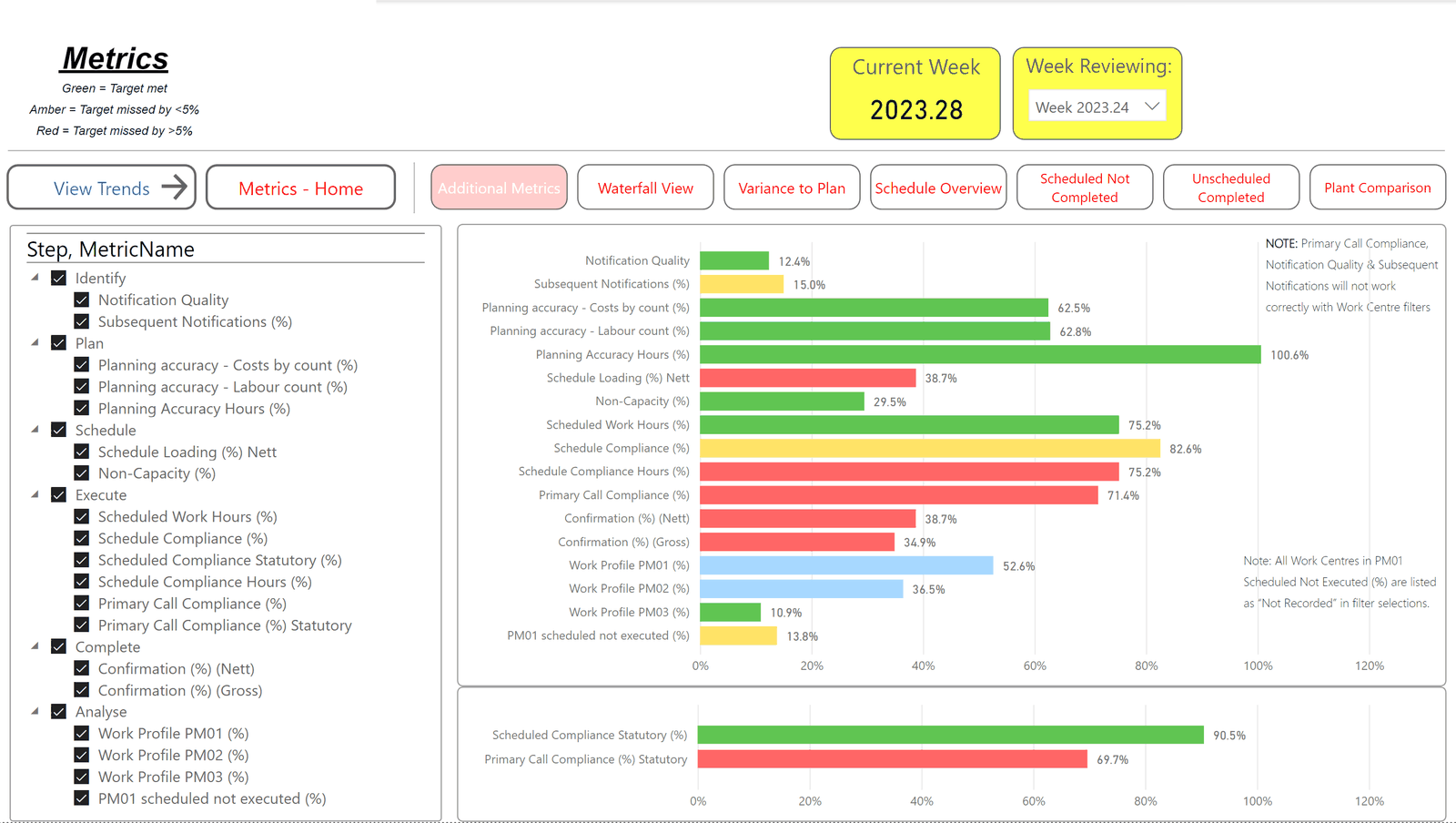Click the green Planning Accuracy Hours bar
Image resolution: width=1456 pixels, height=823 pixels.
980,354
